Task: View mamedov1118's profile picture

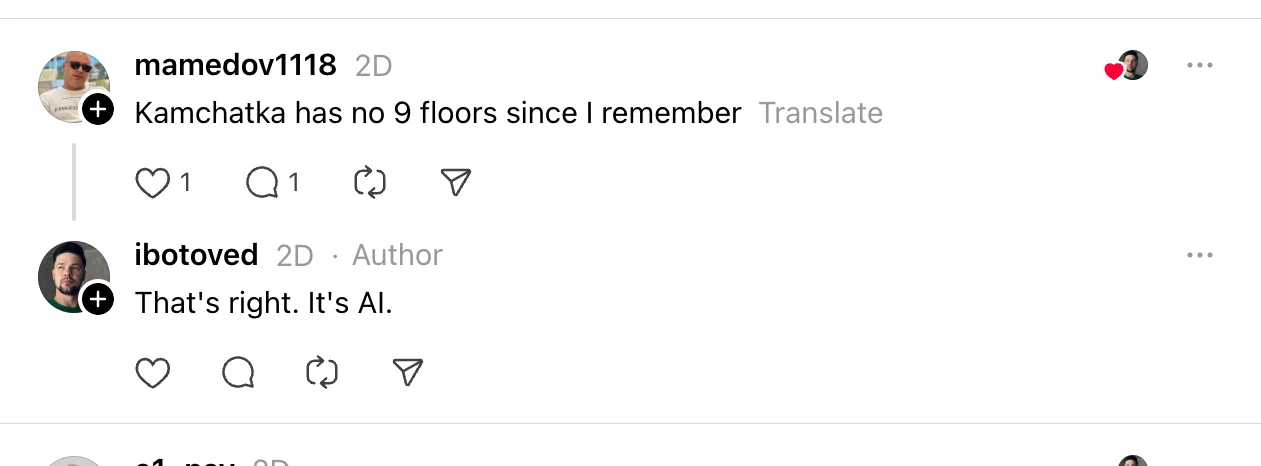Action: (x=68, y=80)
